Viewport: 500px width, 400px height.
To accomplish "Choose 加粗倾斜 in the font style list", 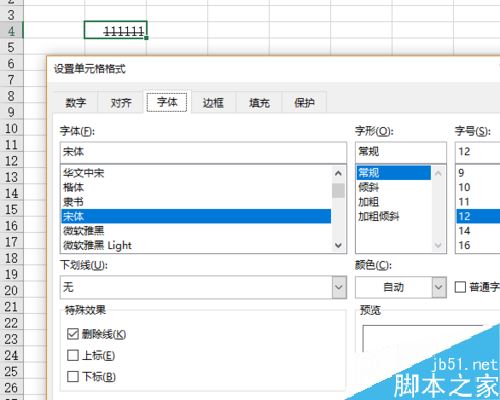I will pos(394,216).
